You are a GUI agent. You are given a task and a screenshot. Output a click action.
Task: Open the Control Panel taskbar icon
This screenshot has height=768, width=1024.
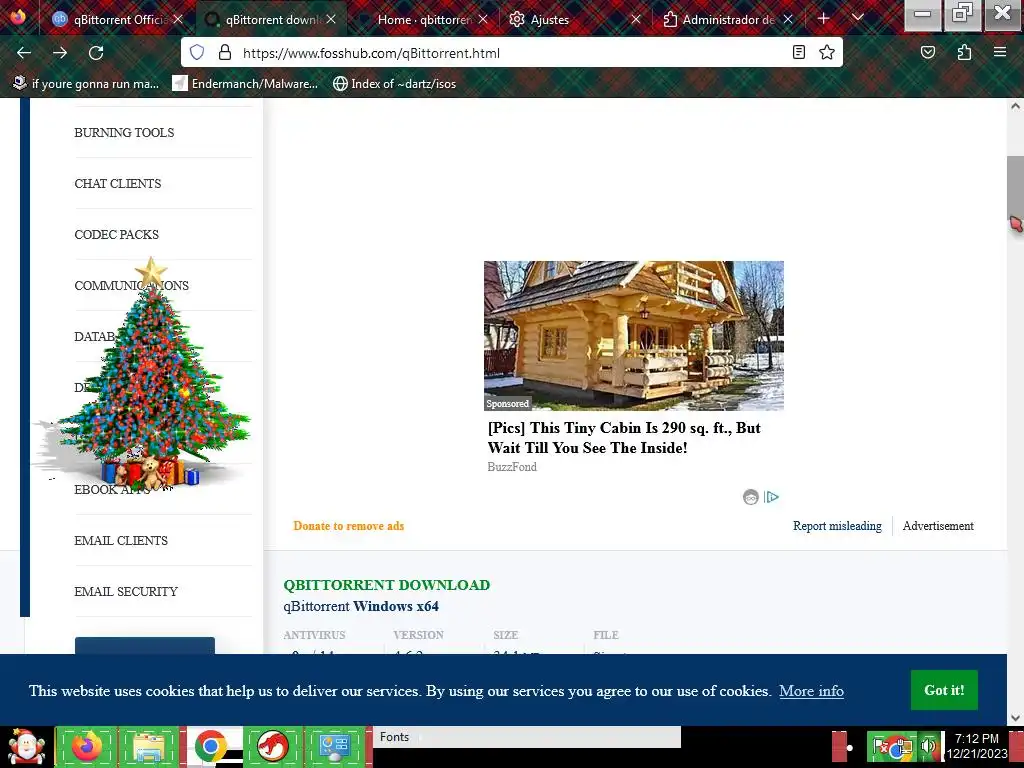[x=335, y=747]
